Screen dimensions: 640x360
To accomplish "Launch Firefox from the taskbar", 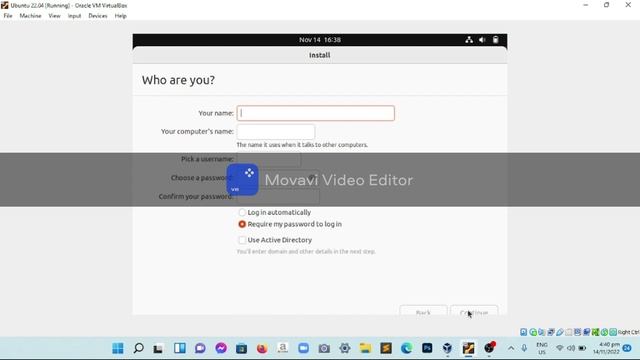I will (x=262, y=348).
